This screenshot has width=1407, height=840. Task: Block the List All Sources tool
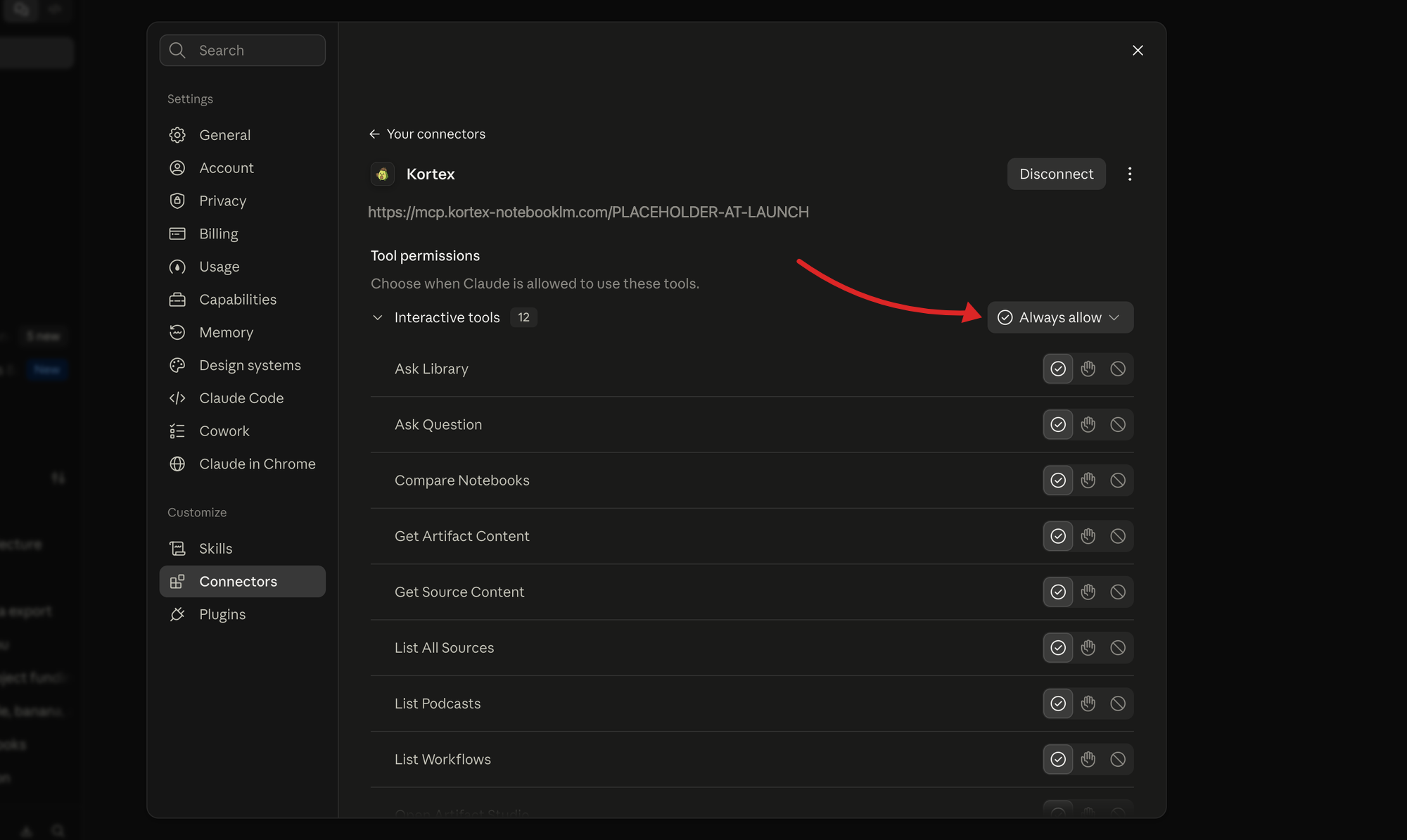pyautogui.click(x=1118, y=648)
